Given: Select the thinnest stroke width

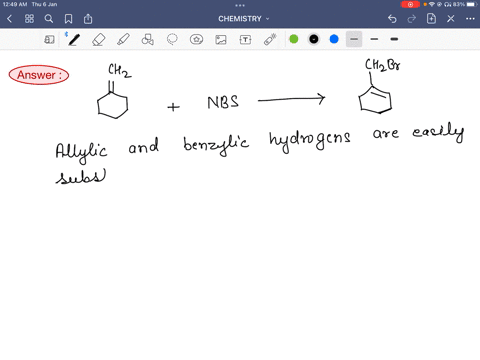Looking at the screenshot, I should [x=354, y=39].
